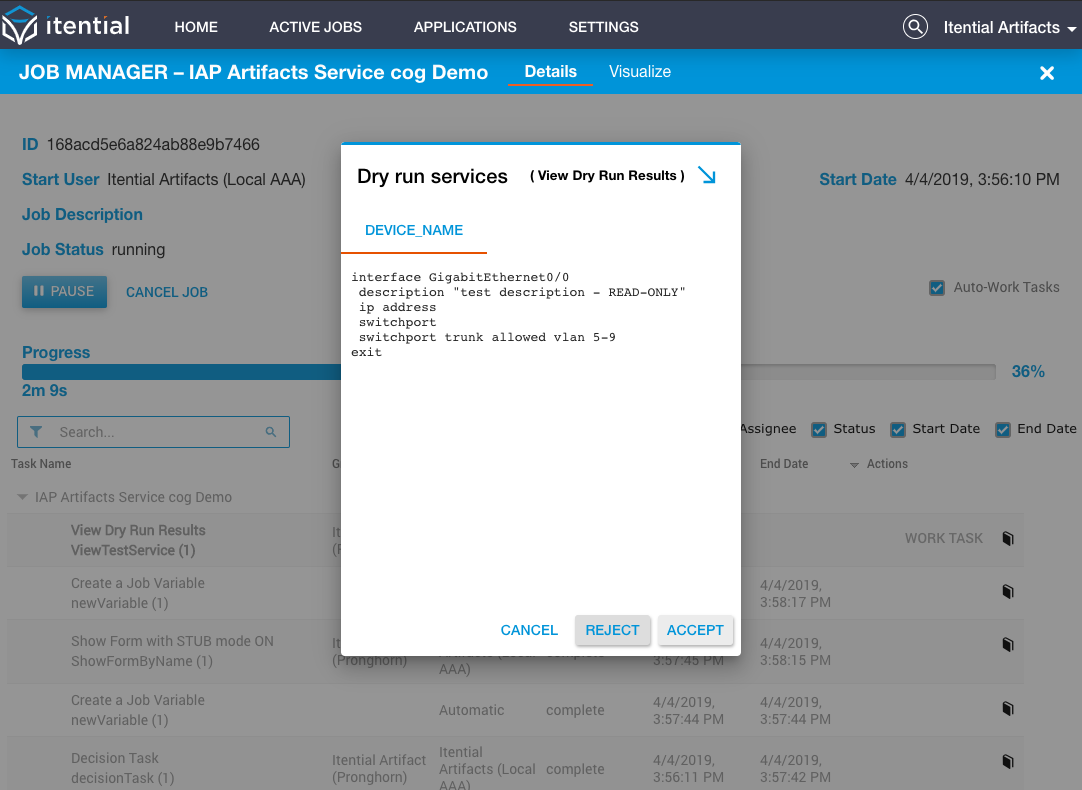Image resolution: width=1082 pixels, height=790 pixels.
Task: Expand the Actions column dropdown arrow
Action: (x=854, y=465)
